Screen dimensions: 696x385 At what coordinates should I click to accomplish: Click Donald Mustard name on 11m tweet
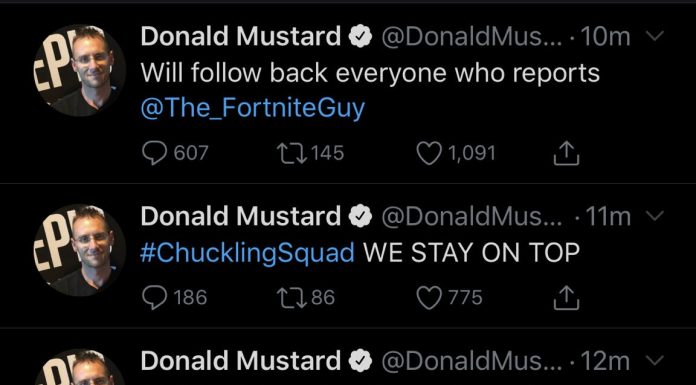pyautogui.click(x=241, y=216)
